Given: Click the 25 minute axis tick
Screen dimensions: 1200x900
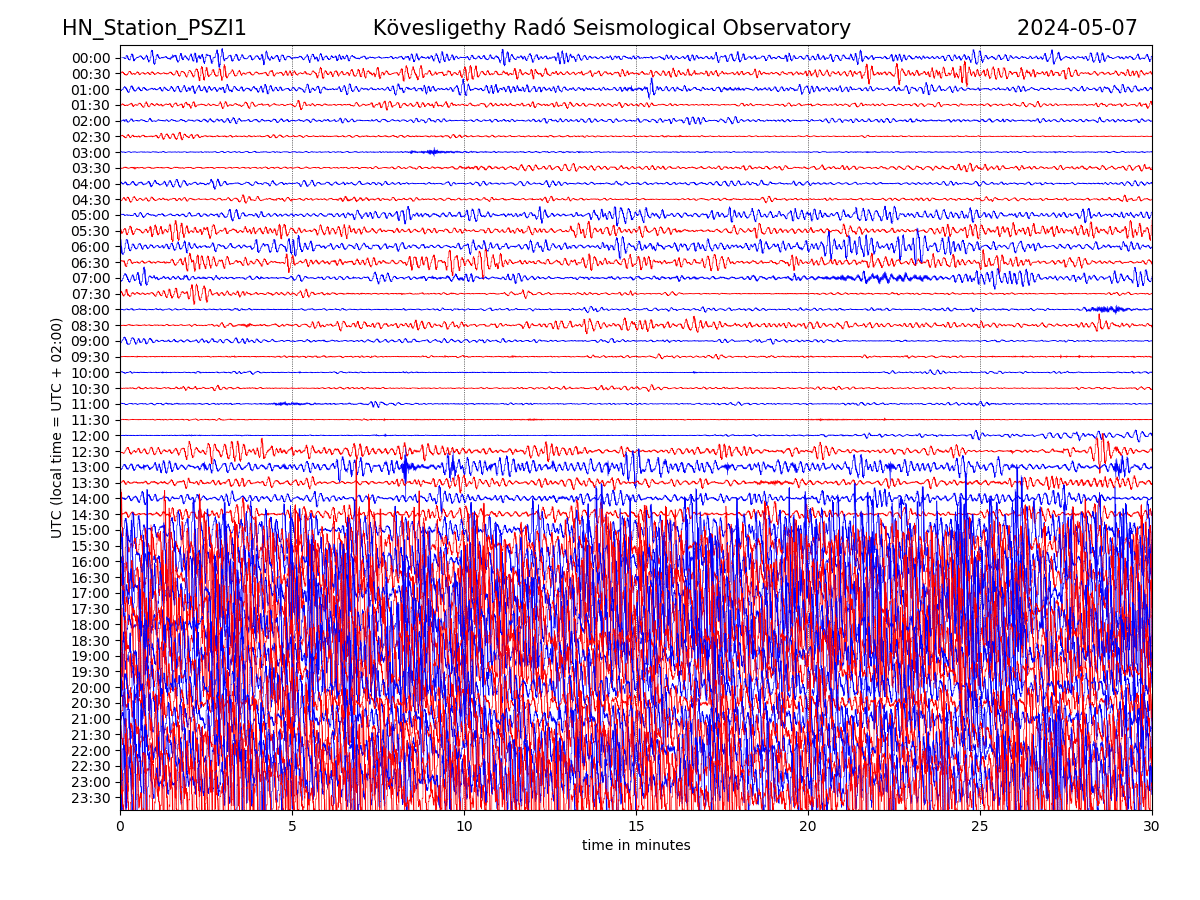Looking at the screenshot, I should (x=980, y=827).
